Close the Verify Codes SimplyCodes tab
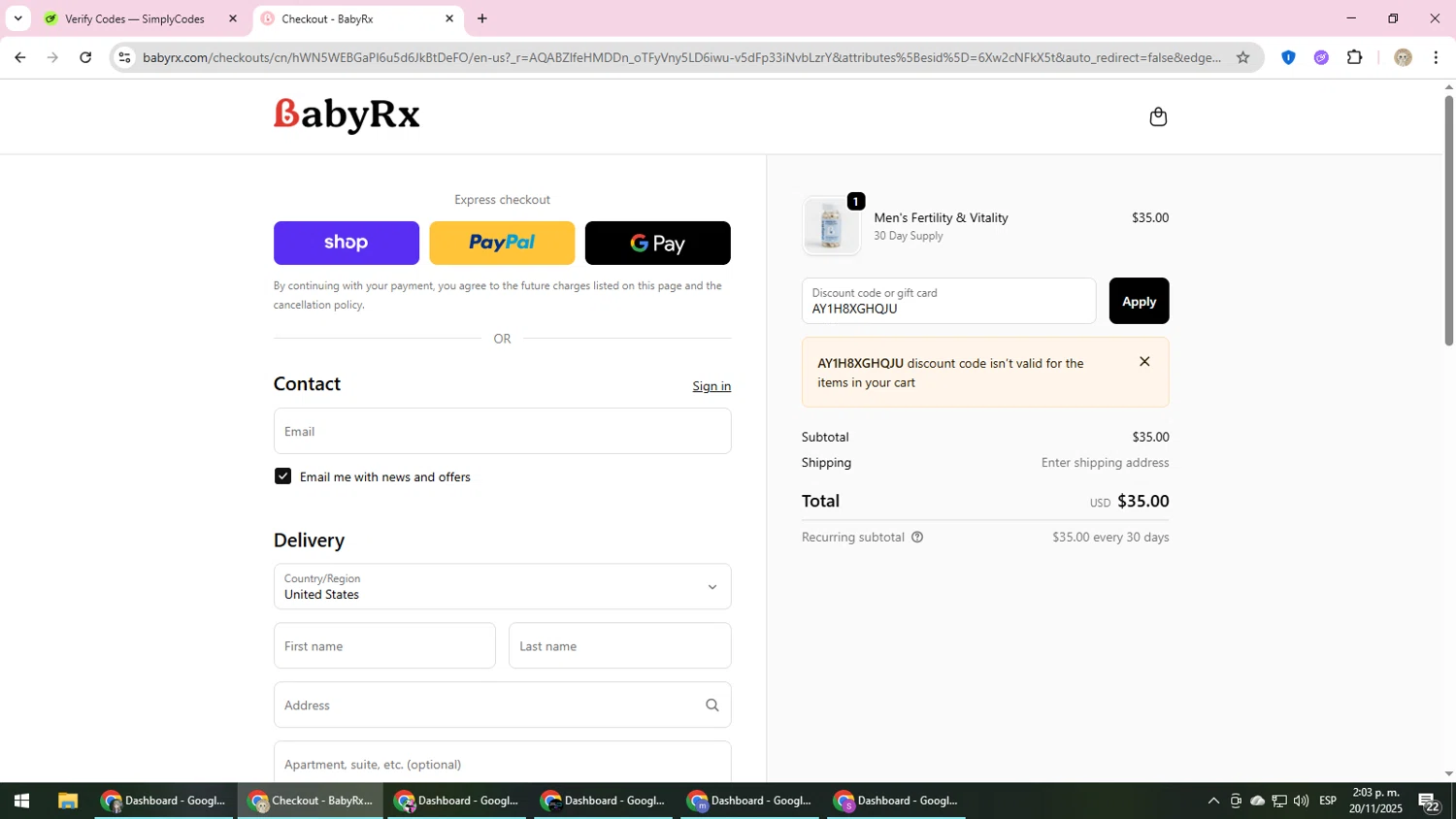 coord(232,18)
